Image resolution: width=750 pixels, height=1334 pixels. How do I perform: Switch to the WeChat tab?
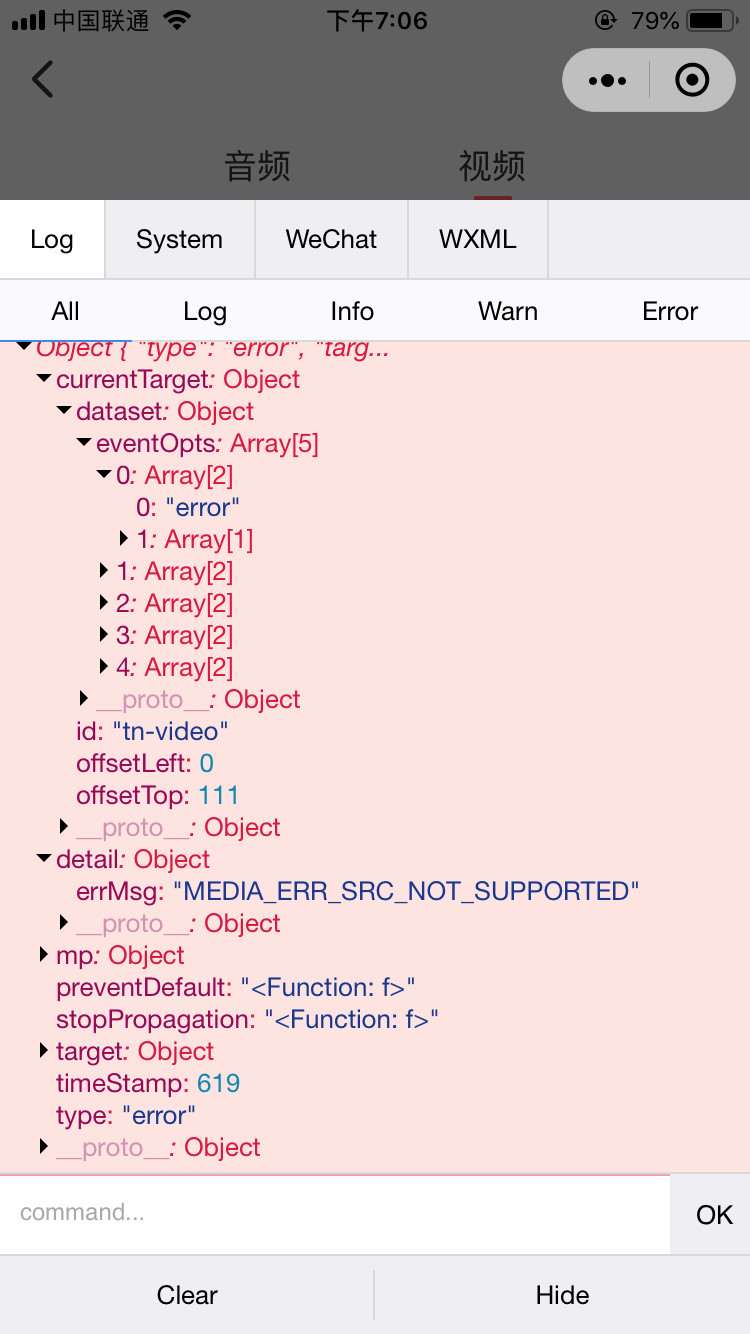tap(331, 240)
